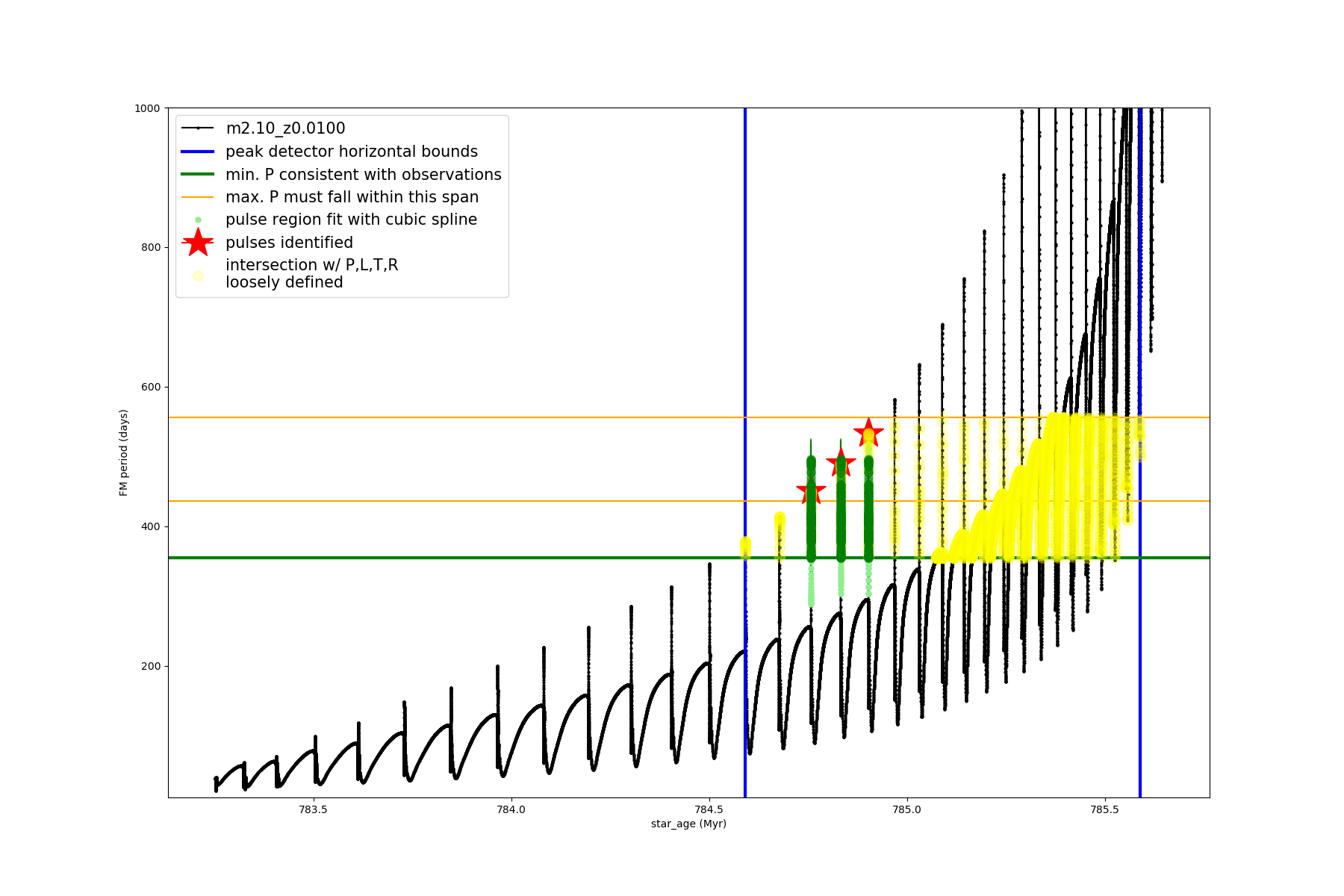Viewport: 1344px width, 896px height.
Task: Click the black line sample beside m2.10_z0.0100
Action: click(x=198, y=128)
